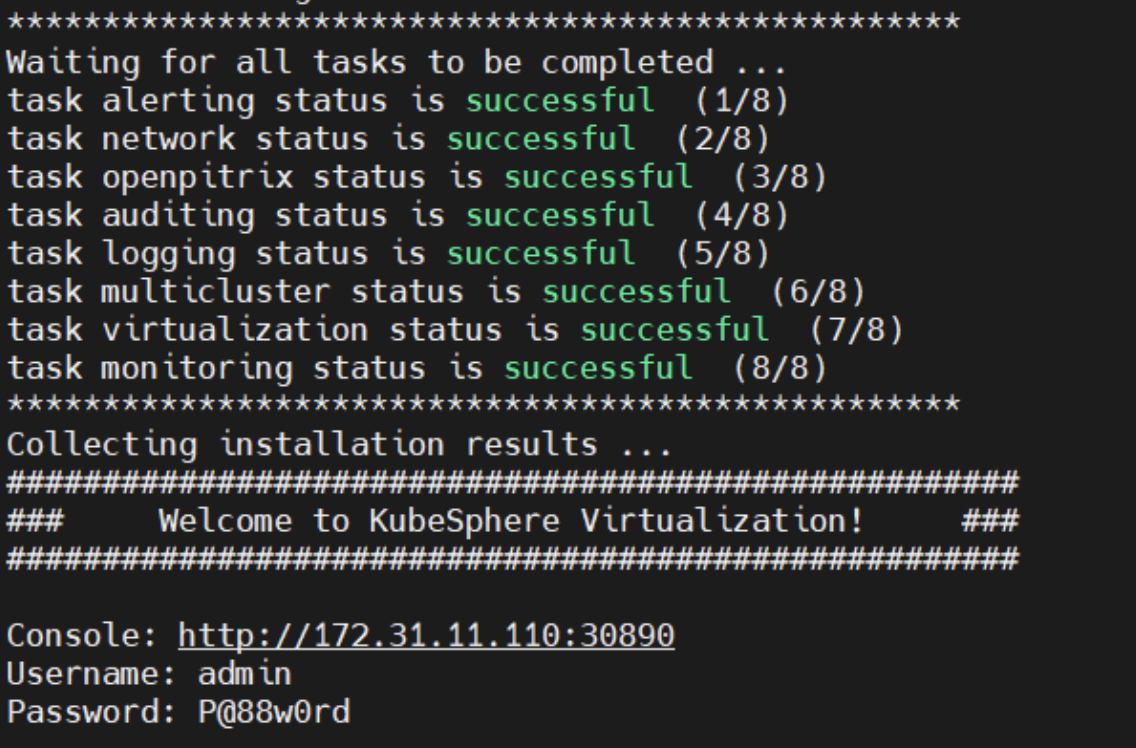Click the (1/8) progress counter

pos(741,101)
